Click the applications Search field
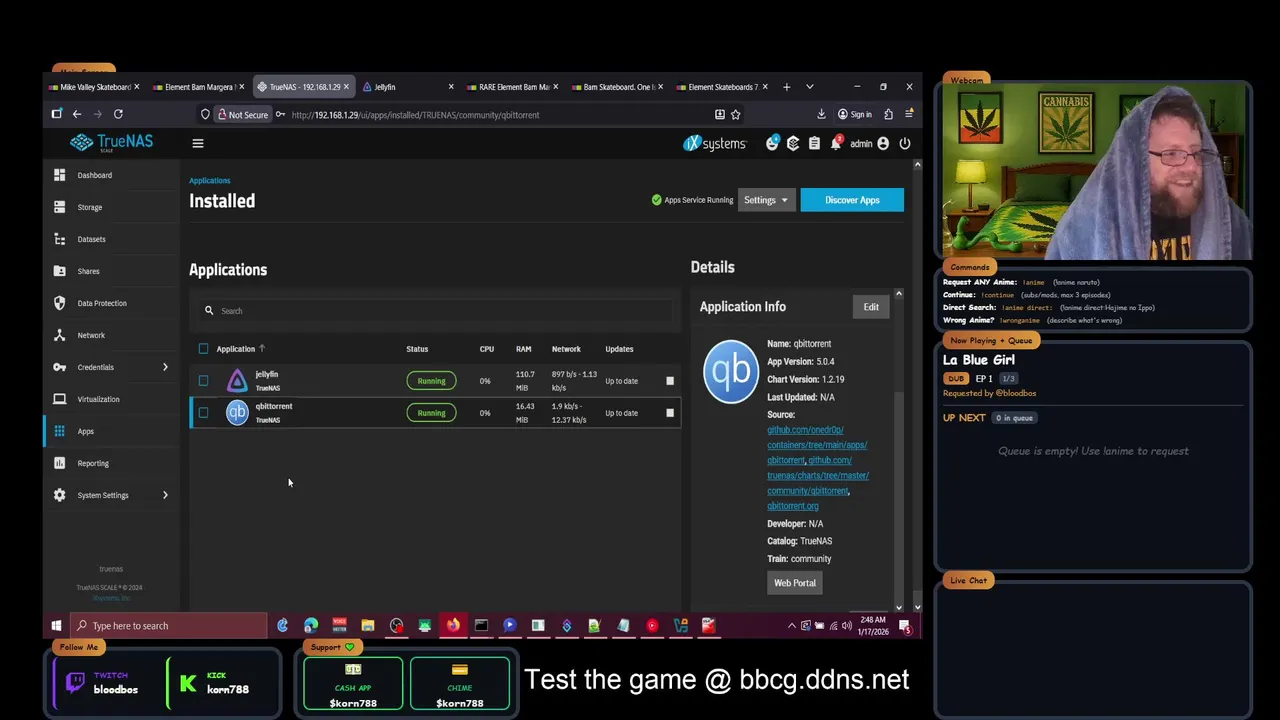The height and width of the screenshot is (720, 1280). [x=435, y=311]
